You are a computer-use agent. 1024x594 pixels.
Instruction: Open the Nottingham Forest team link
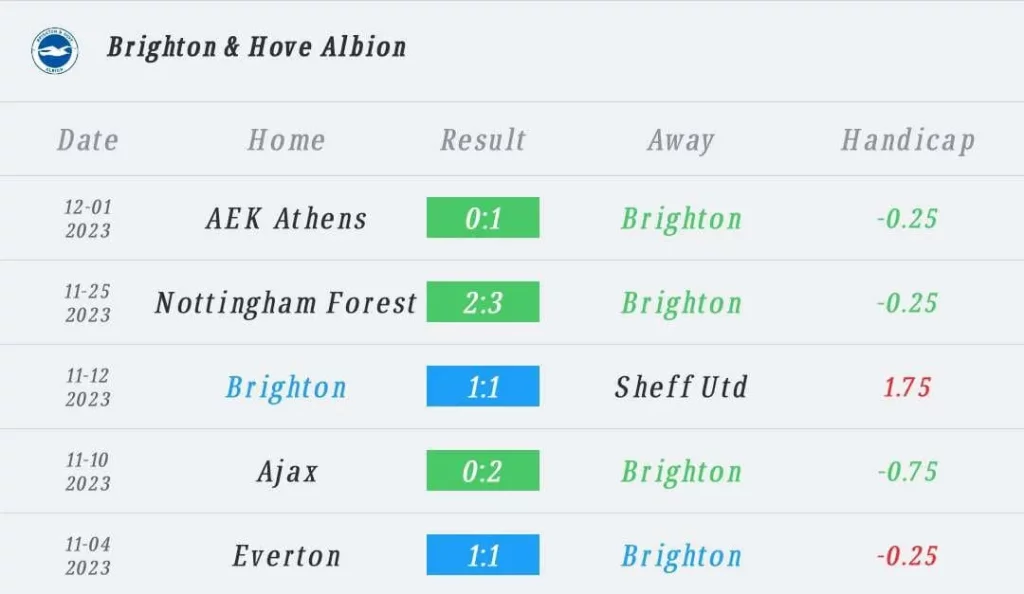click(286, 303)
